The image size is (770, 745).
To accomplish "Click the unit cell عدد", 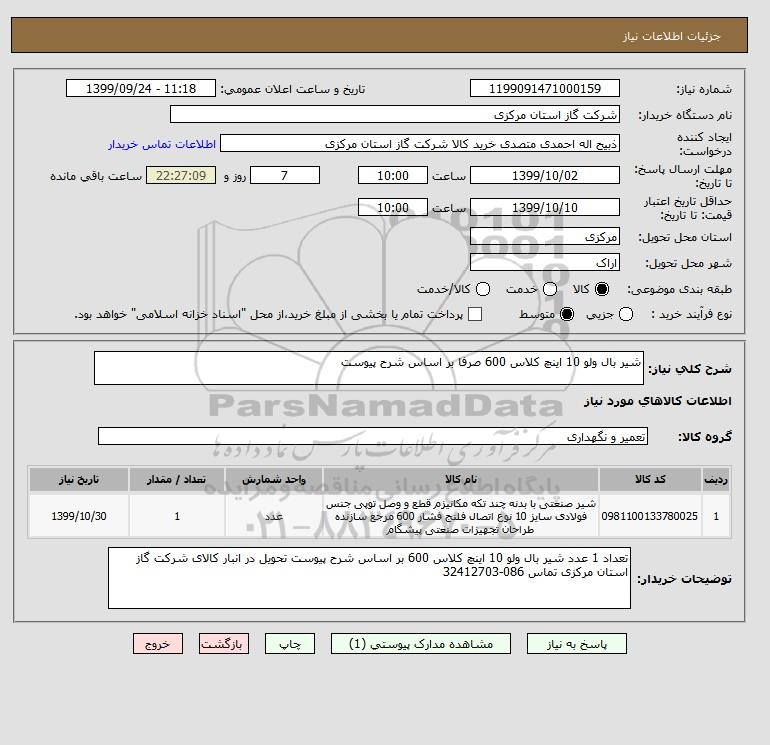I will click(274, 516).
